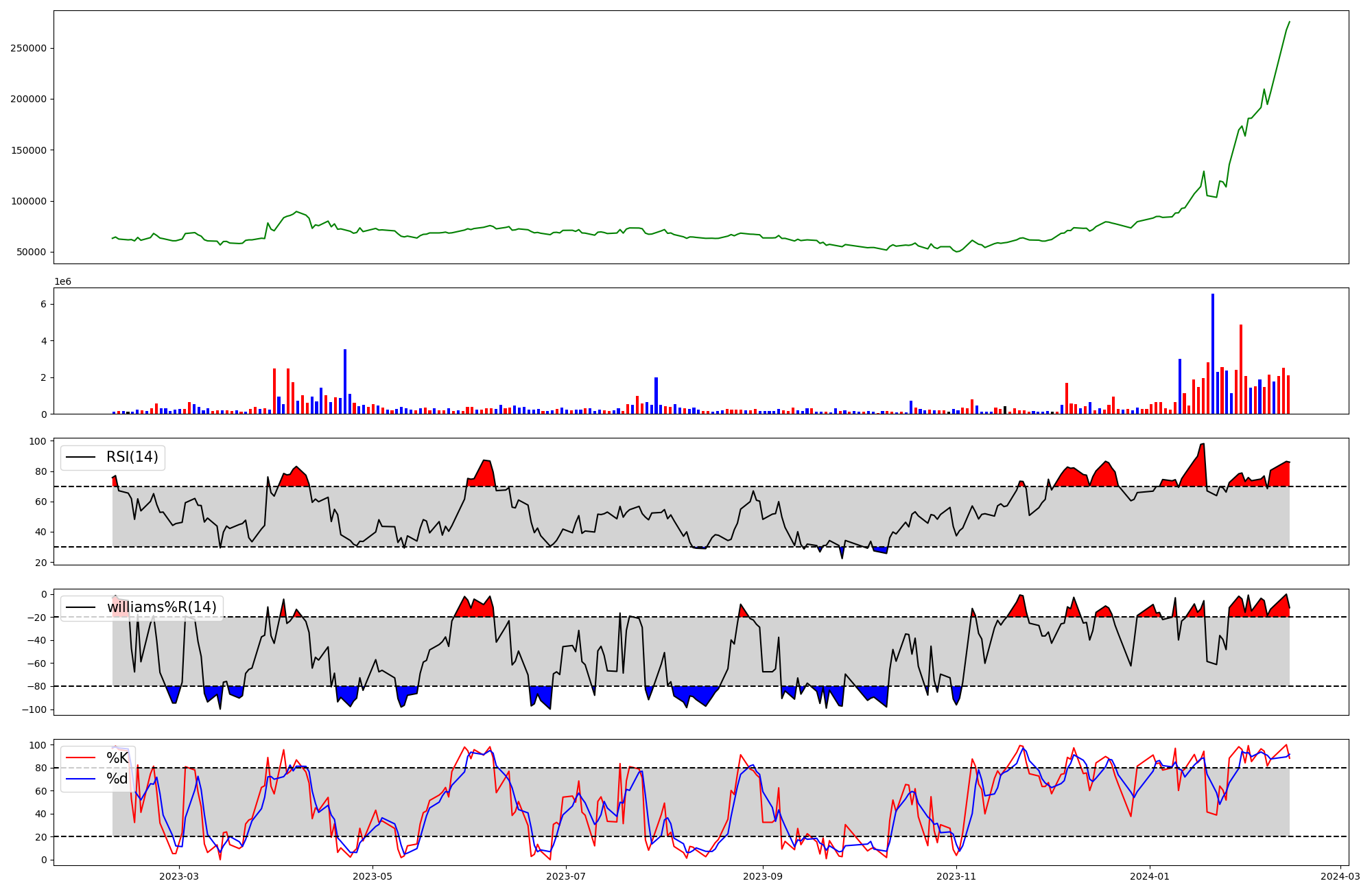This screenshot has height=892, width=1372.
Task: Click the 250000 tick label on price axis
Action: (28, 48)
